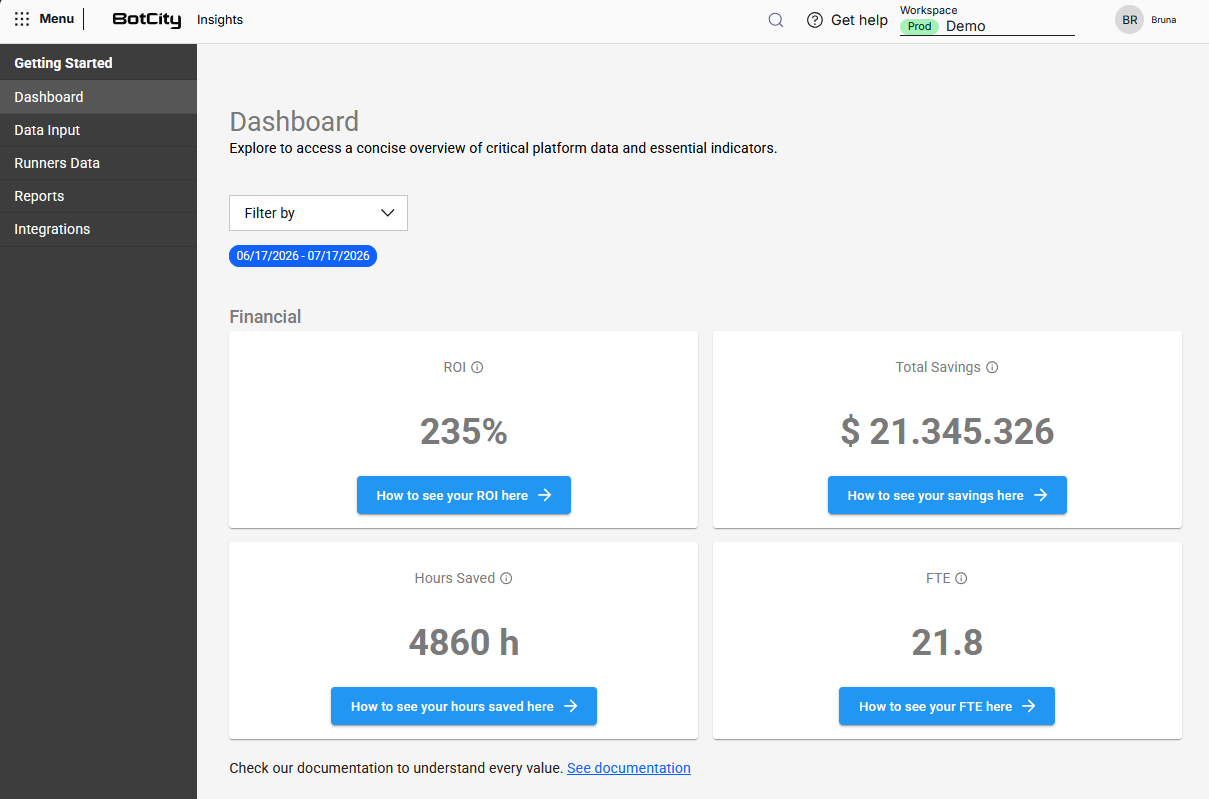Click How to see your hours saved here
Screen dimensions: 1209x799
click(464, 706)
